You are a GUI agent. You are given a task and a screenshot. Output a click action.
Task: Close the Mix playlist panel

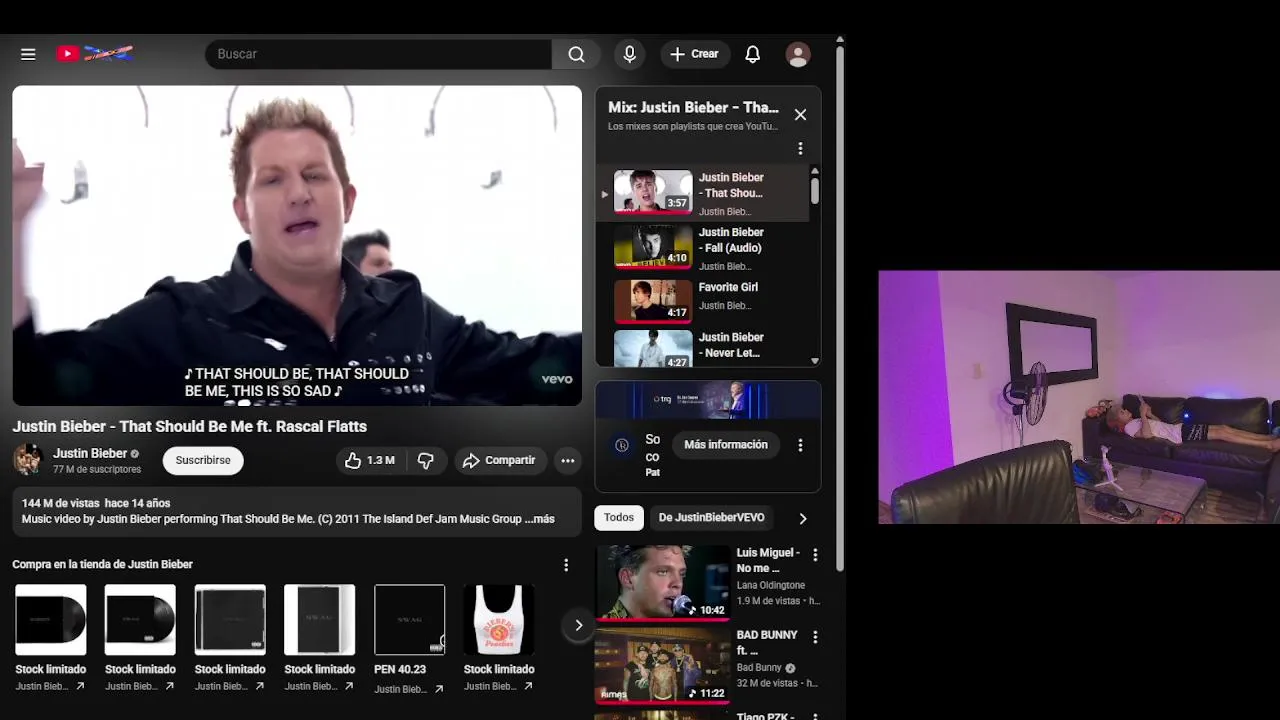click(800, 115)
